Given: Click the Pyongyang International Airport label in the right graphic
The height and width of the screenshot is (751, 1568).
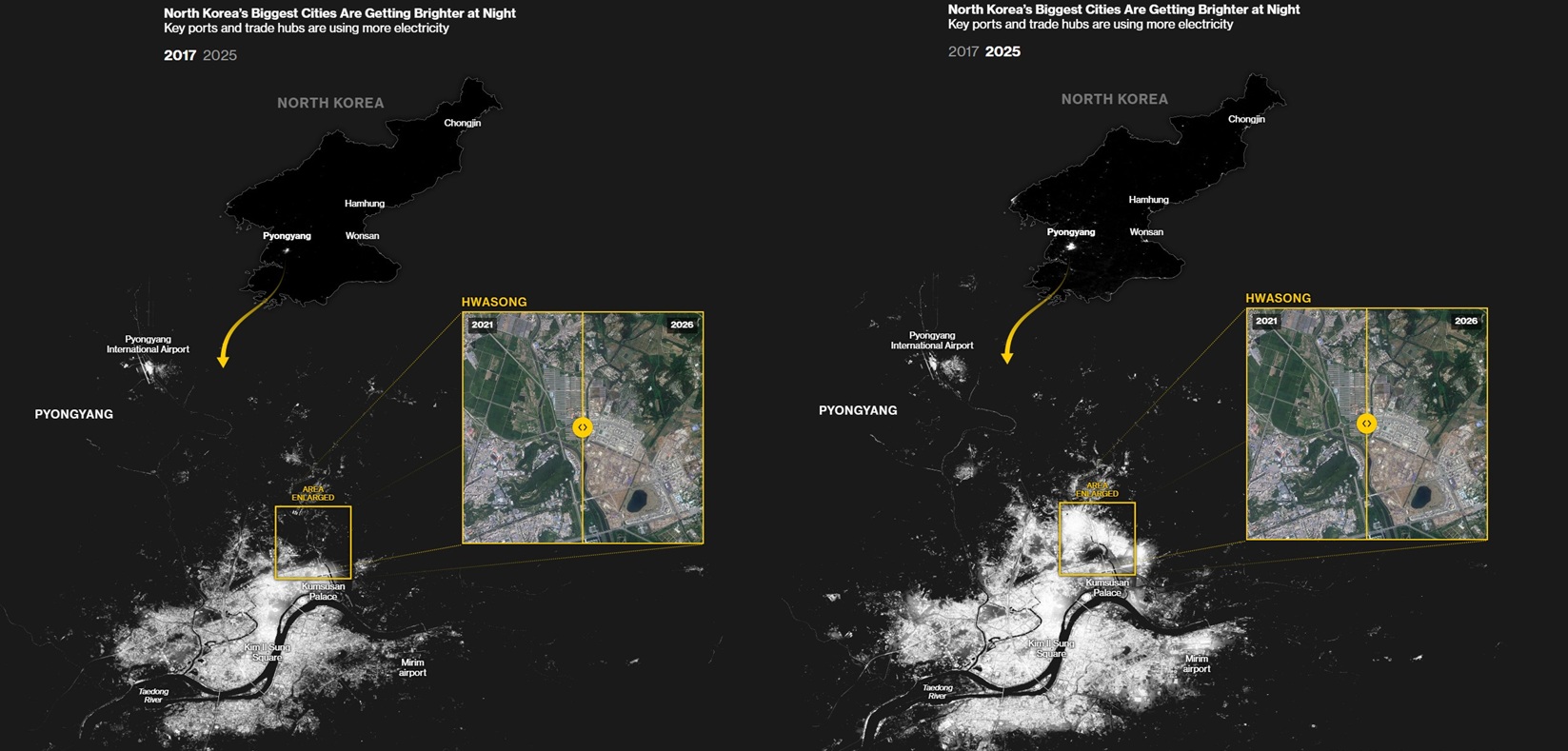Looking at the screenshot, I should coord(932,341).
